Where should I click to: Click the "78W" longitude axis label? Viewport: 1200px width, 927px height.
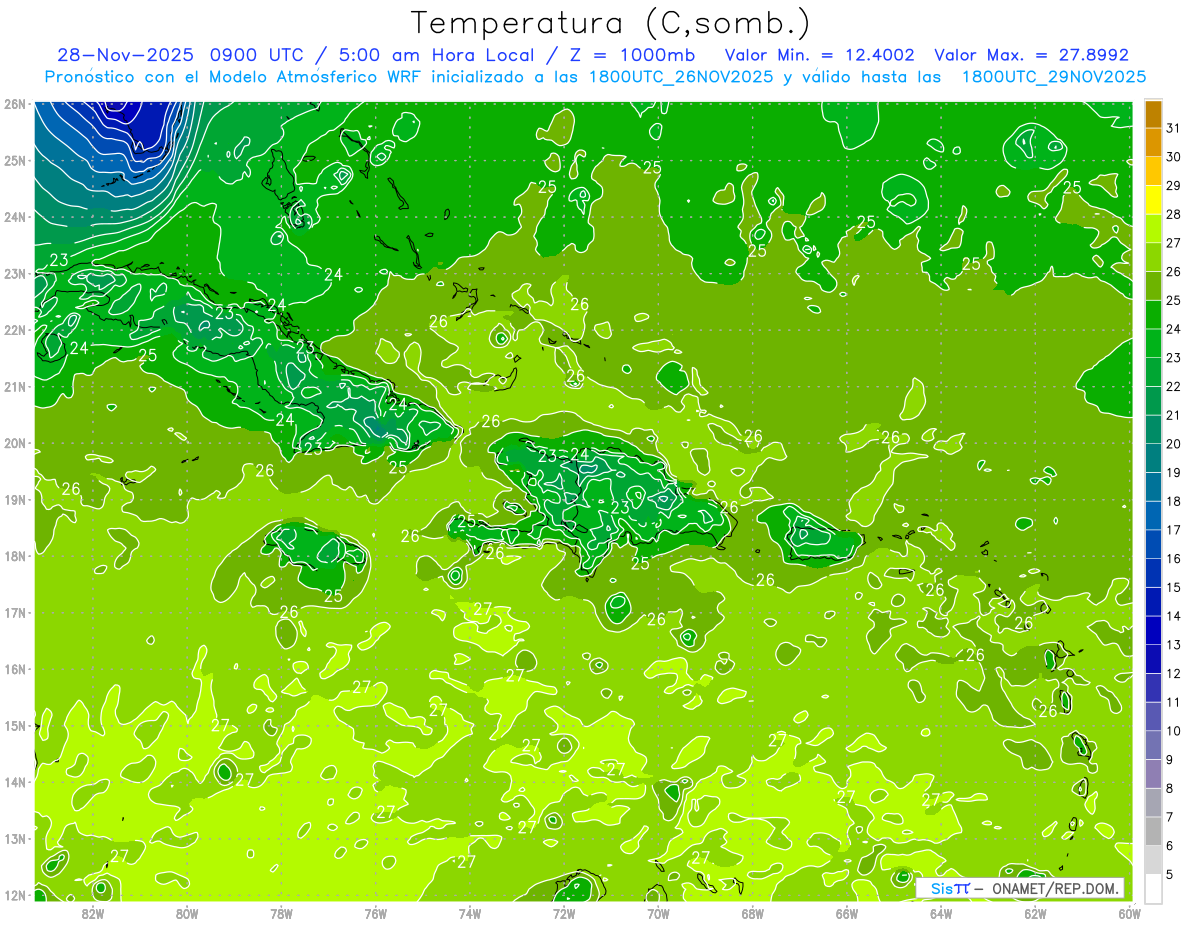(x=281, y=914)
